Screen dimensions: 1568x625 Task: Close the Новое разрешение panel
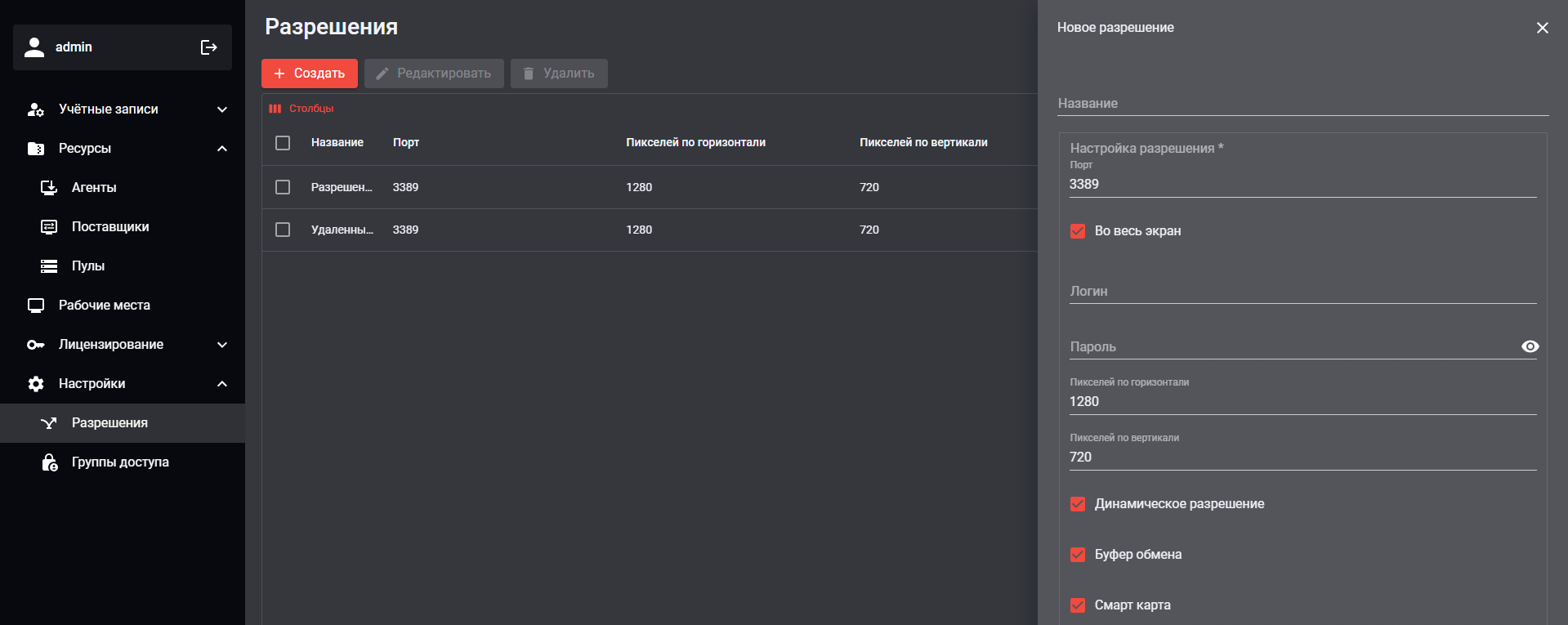pyautogui.click(x=1542, y=28)
